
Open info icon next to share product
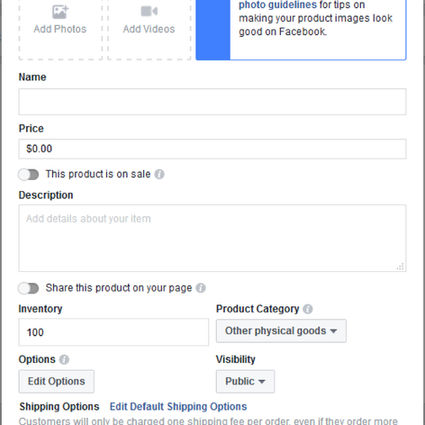201,288
